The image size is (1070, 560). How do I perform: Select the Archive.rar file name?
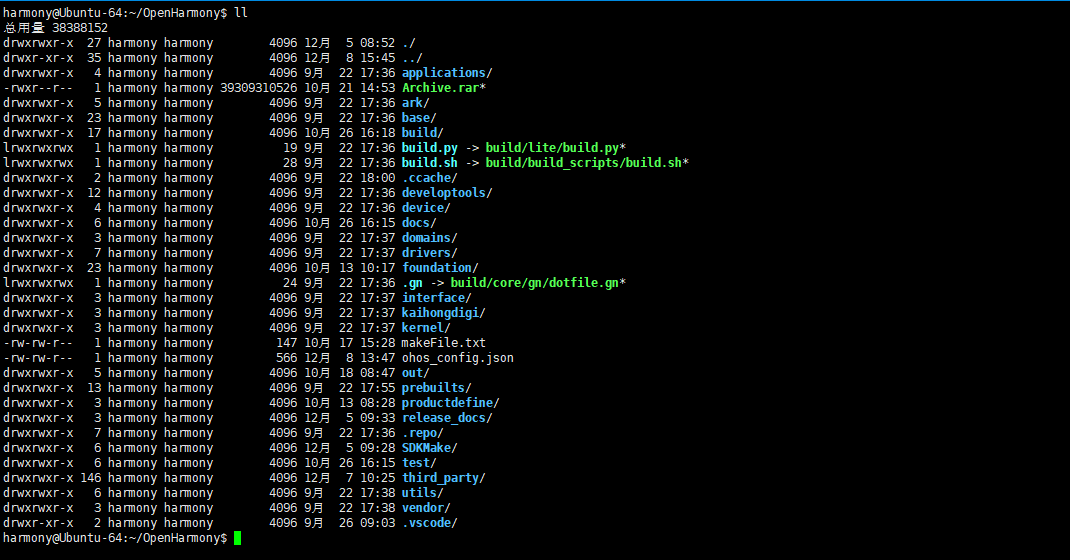pos(440,88)
